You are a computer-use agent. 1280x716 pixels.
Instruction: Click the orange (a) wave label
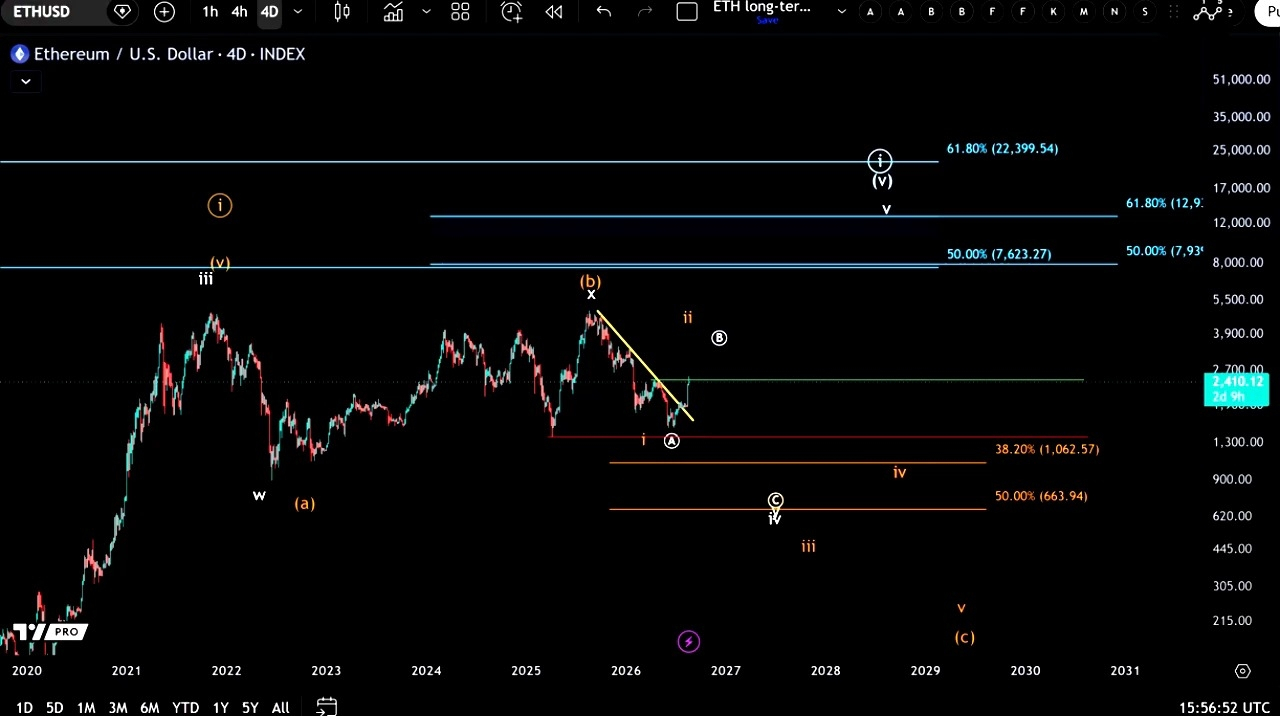pyautogui.click(x=304, y=503)
